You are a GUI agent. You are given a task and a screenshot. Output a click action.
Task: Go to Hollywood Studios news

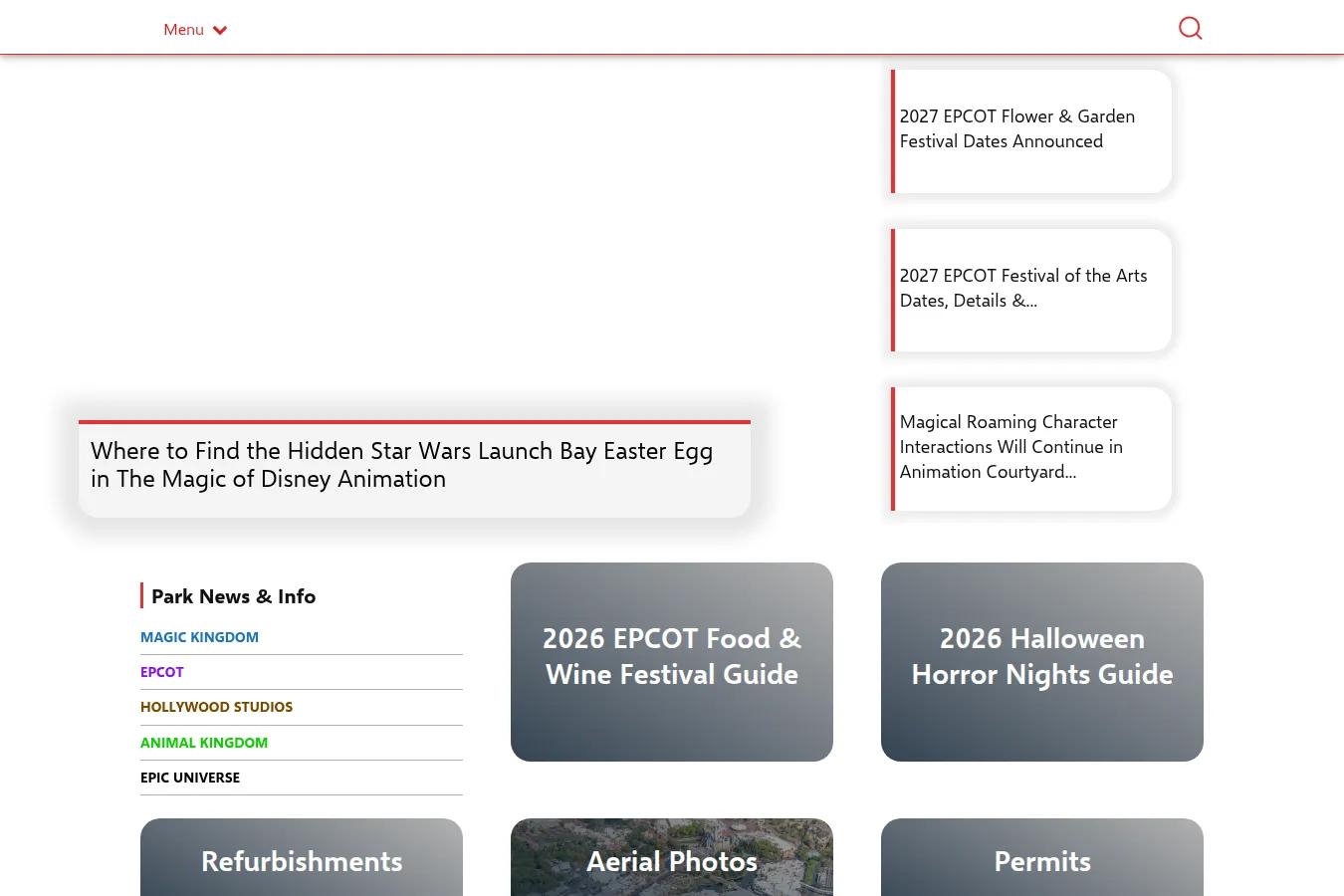(216, 707)
